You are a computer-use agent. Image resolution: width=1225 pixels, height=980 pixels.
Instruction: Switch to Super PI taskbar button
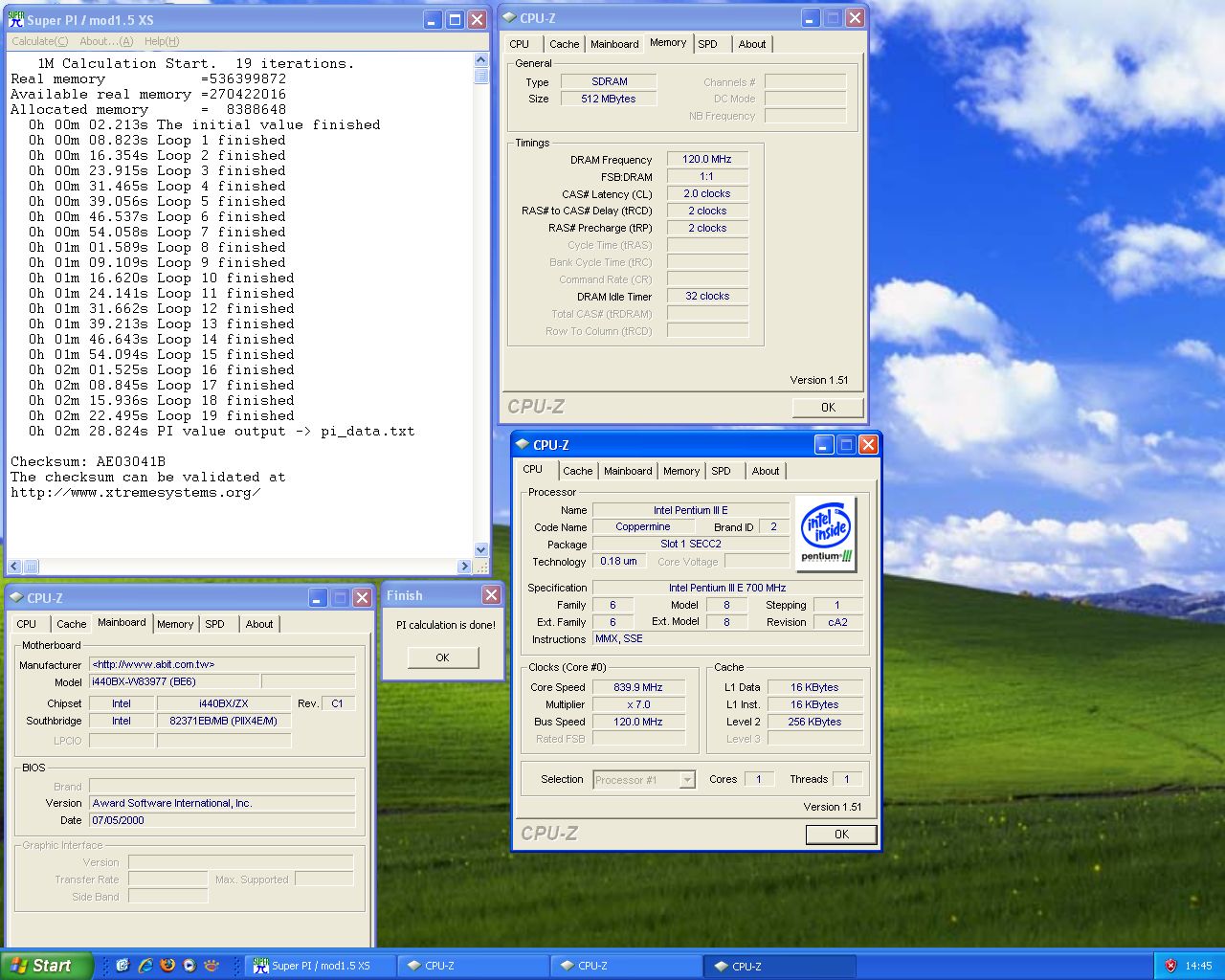click(320, 966)
